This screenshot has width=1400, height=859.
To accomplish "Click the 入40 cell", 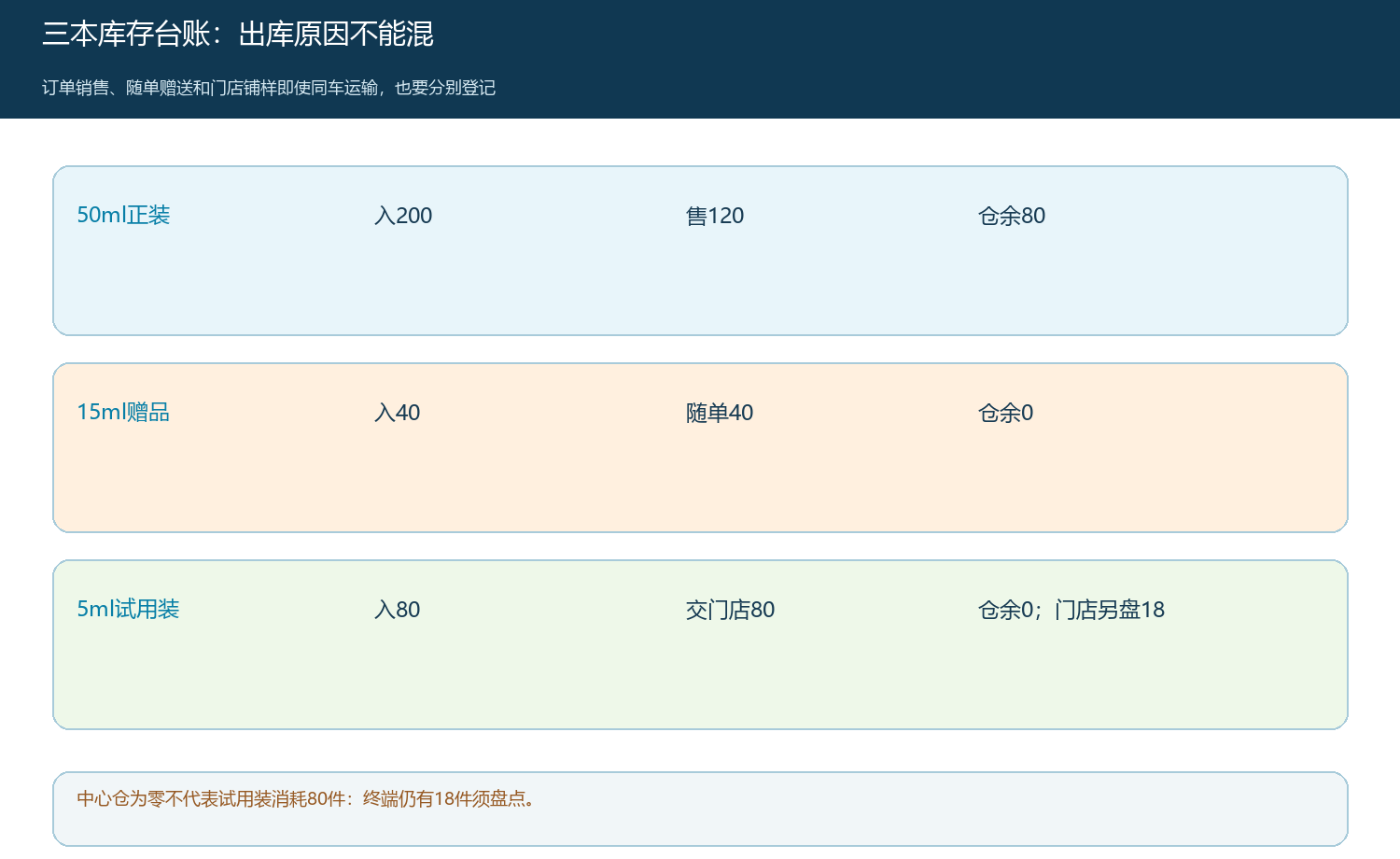I will (397, 413).
